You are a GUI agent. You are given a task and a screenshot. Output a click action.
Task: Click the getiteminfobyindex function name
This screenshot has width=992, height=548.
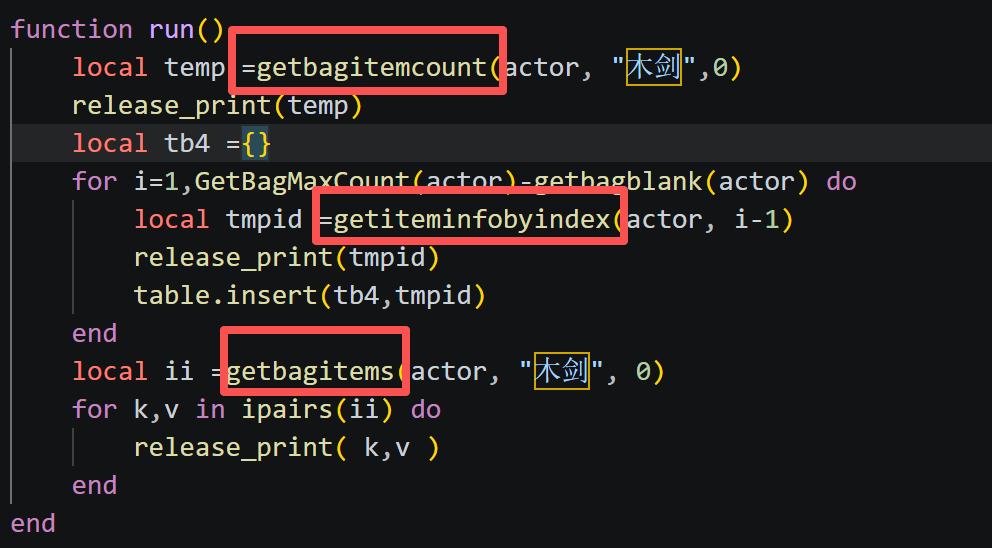click(472, 220)
